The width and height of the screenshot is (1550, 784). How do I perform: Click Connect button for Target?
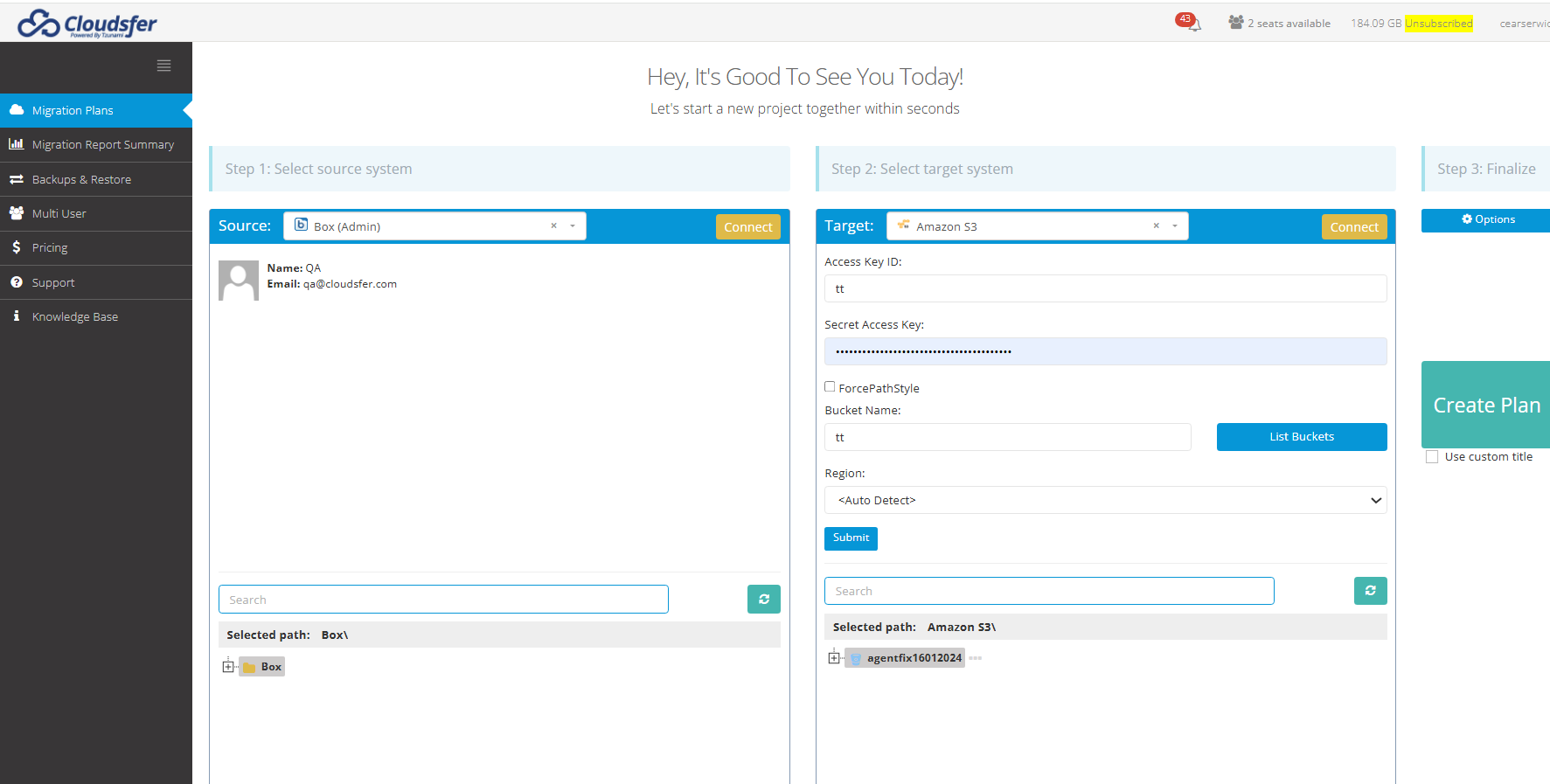pos(1354,226)
